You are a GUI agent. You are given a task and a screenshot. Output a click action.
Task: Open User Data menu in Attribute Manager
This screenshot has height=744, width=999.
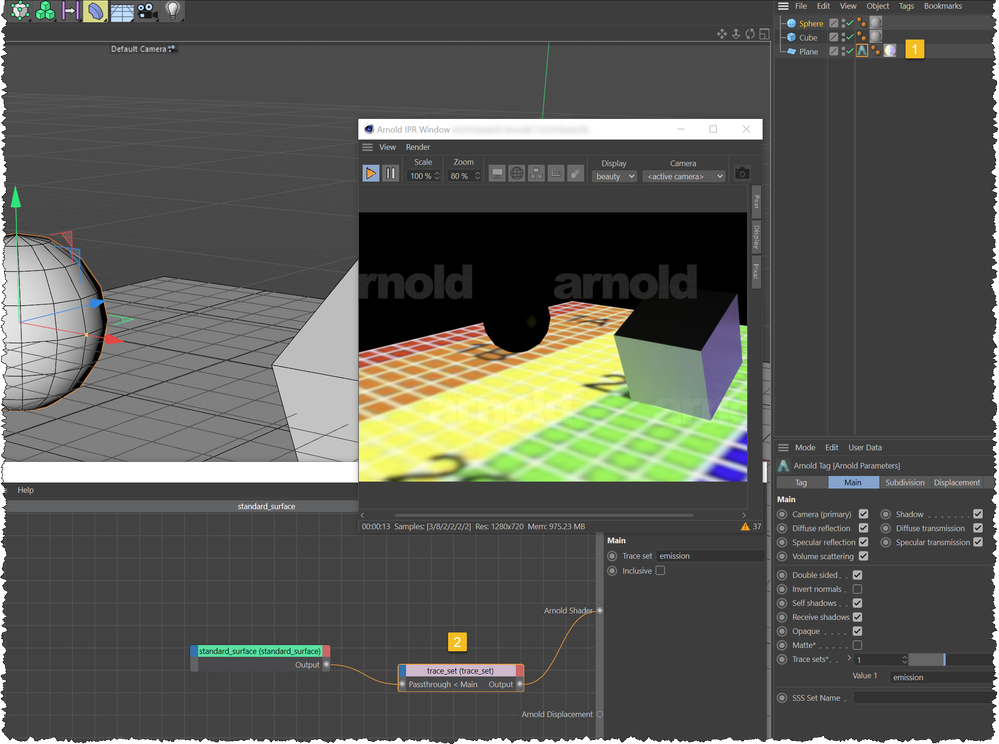pyautogui.click(x=865, y=447)
